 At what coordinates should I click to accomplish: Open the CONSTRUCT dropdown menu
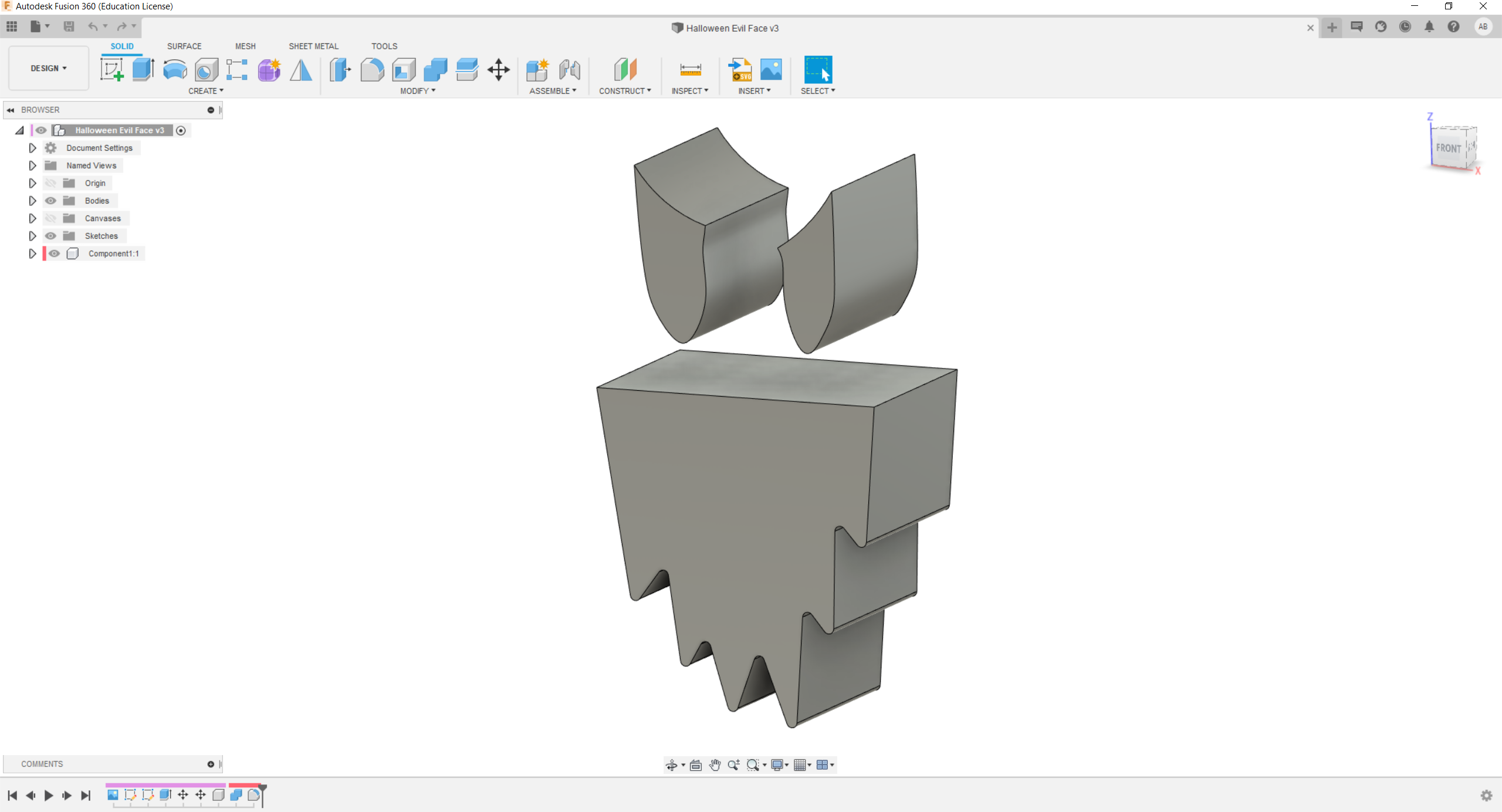[x=625, y=91]
